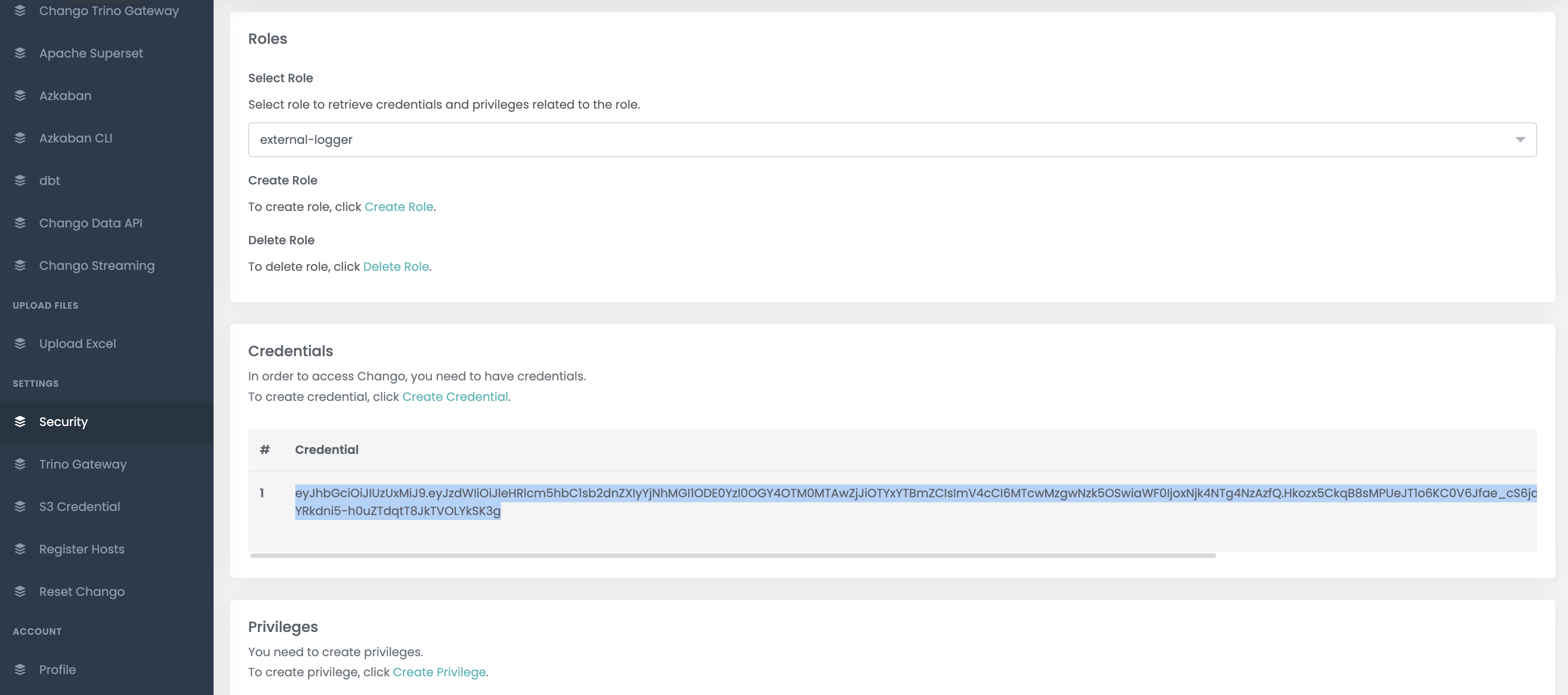Click the highlighted credential token text

pos(915,502)
